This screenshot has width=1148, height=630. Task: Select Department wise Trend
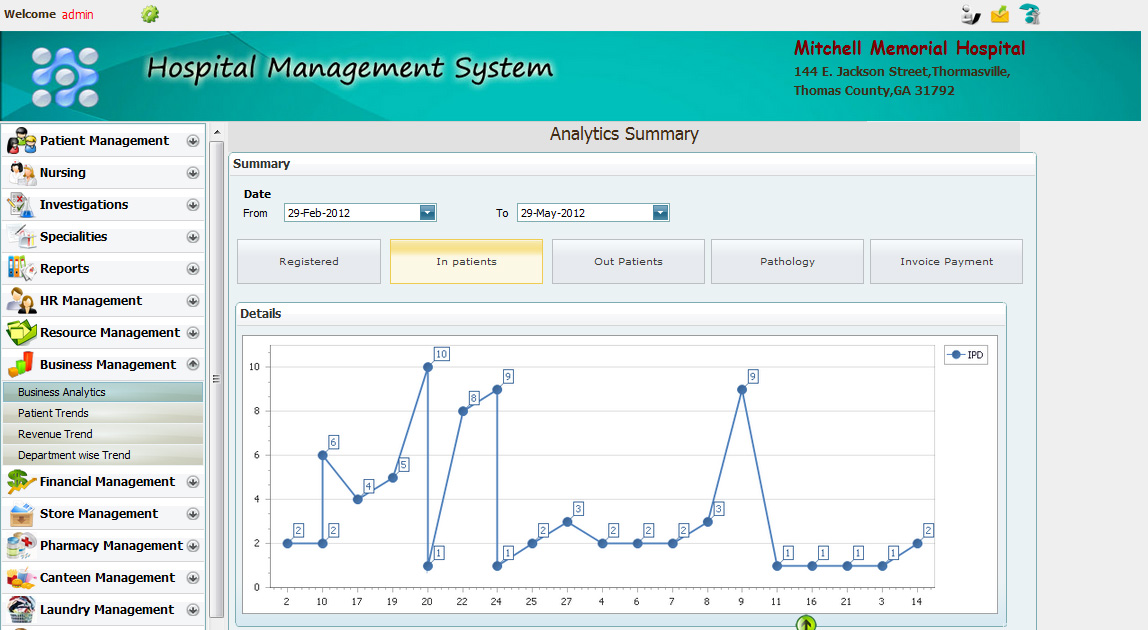pos(74,455)
